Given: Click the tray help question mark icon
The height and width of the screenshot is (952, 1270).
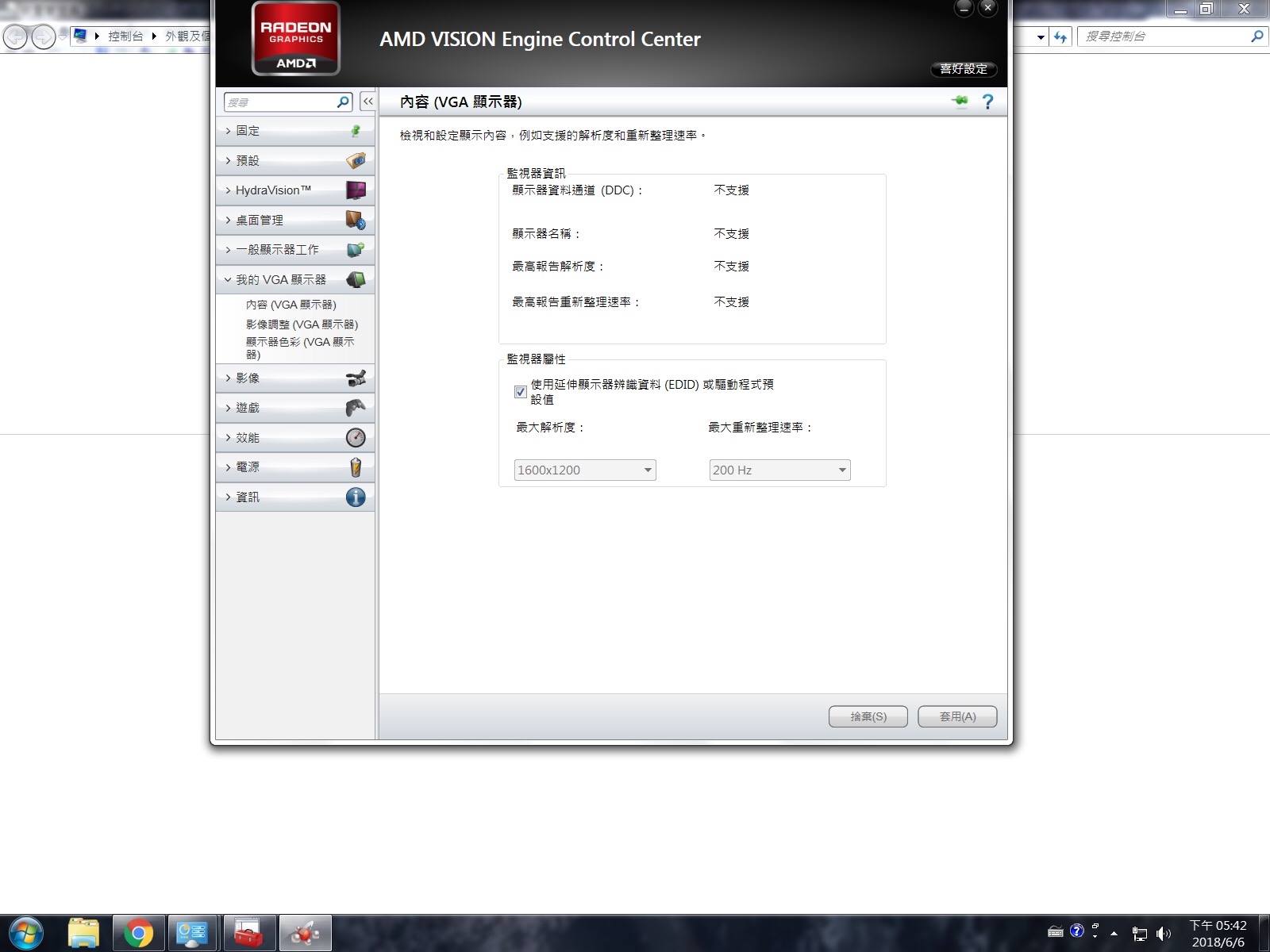Looking at the screenshot, I should coord(1077,931).
